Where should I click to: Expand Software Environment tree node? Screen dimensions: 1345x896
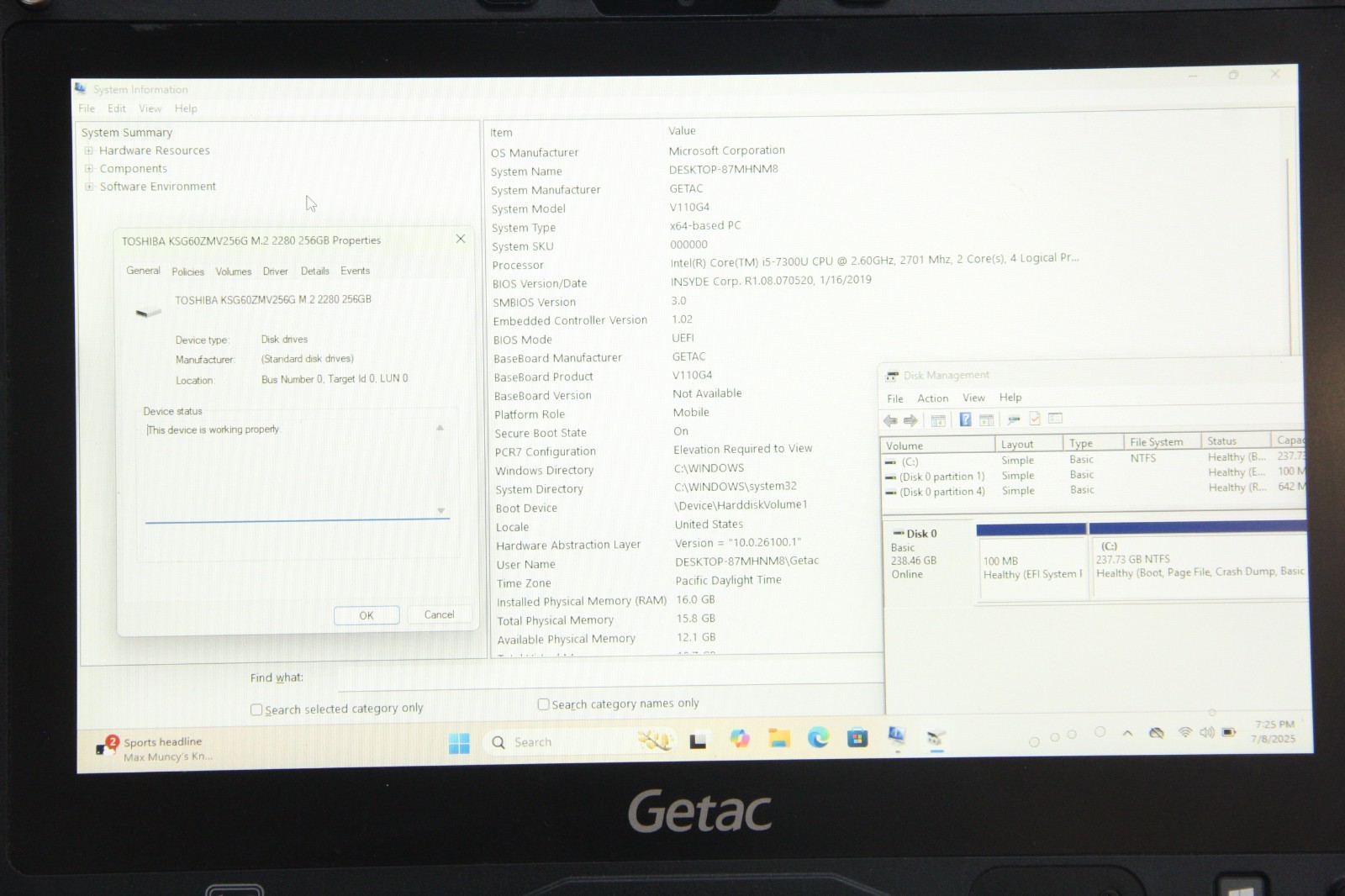[89, 187]
